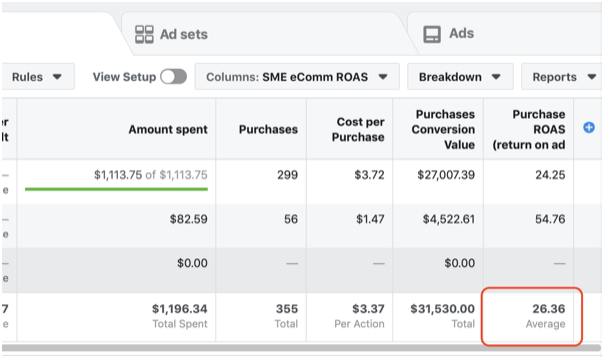The image size is (604, 360).
Task: Add a column with the blue plus icon
Action: pos(589,127)
